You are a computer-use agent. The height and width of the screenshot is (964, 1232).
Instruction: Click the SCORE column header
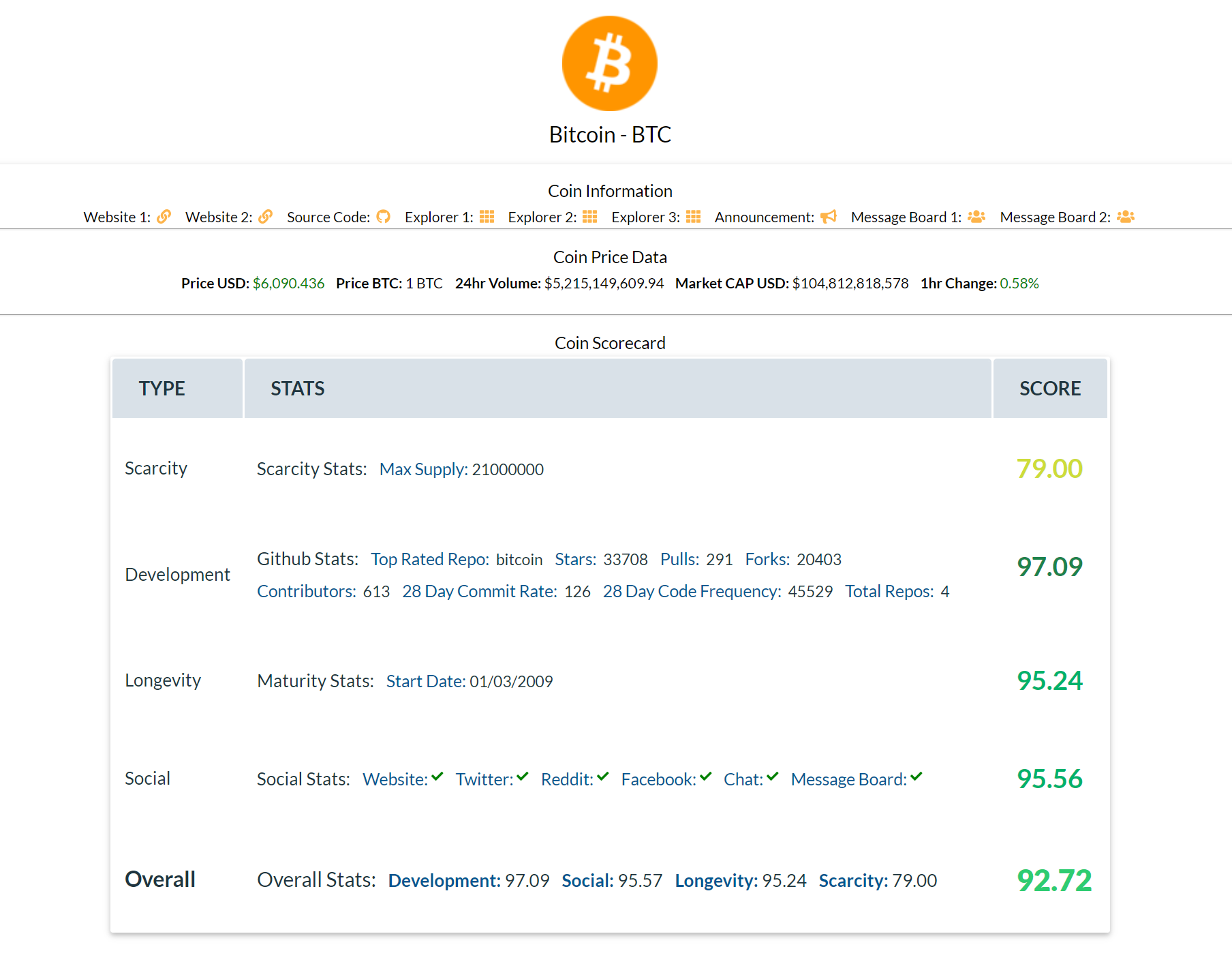1050,388
